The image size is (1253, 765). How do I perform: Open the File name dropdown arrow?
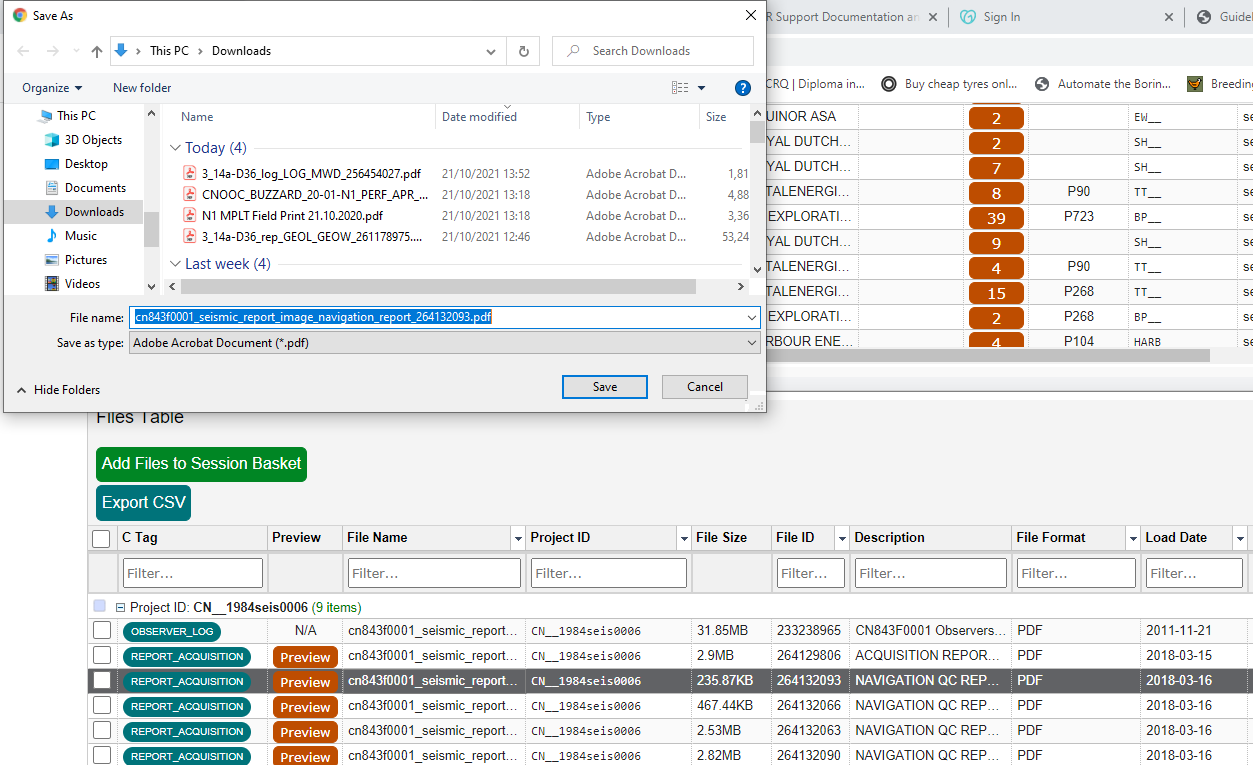[x=751, y=317]
